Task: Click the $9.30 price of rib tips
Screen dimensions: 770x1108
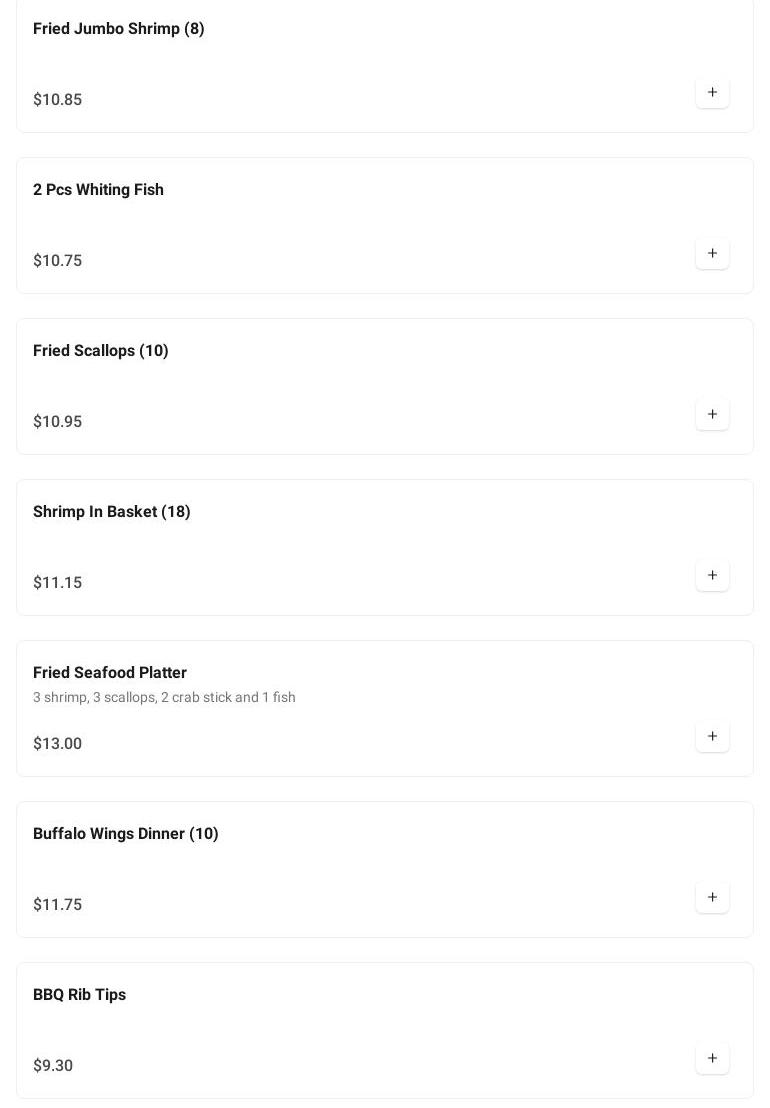Action: [52, 1066]
